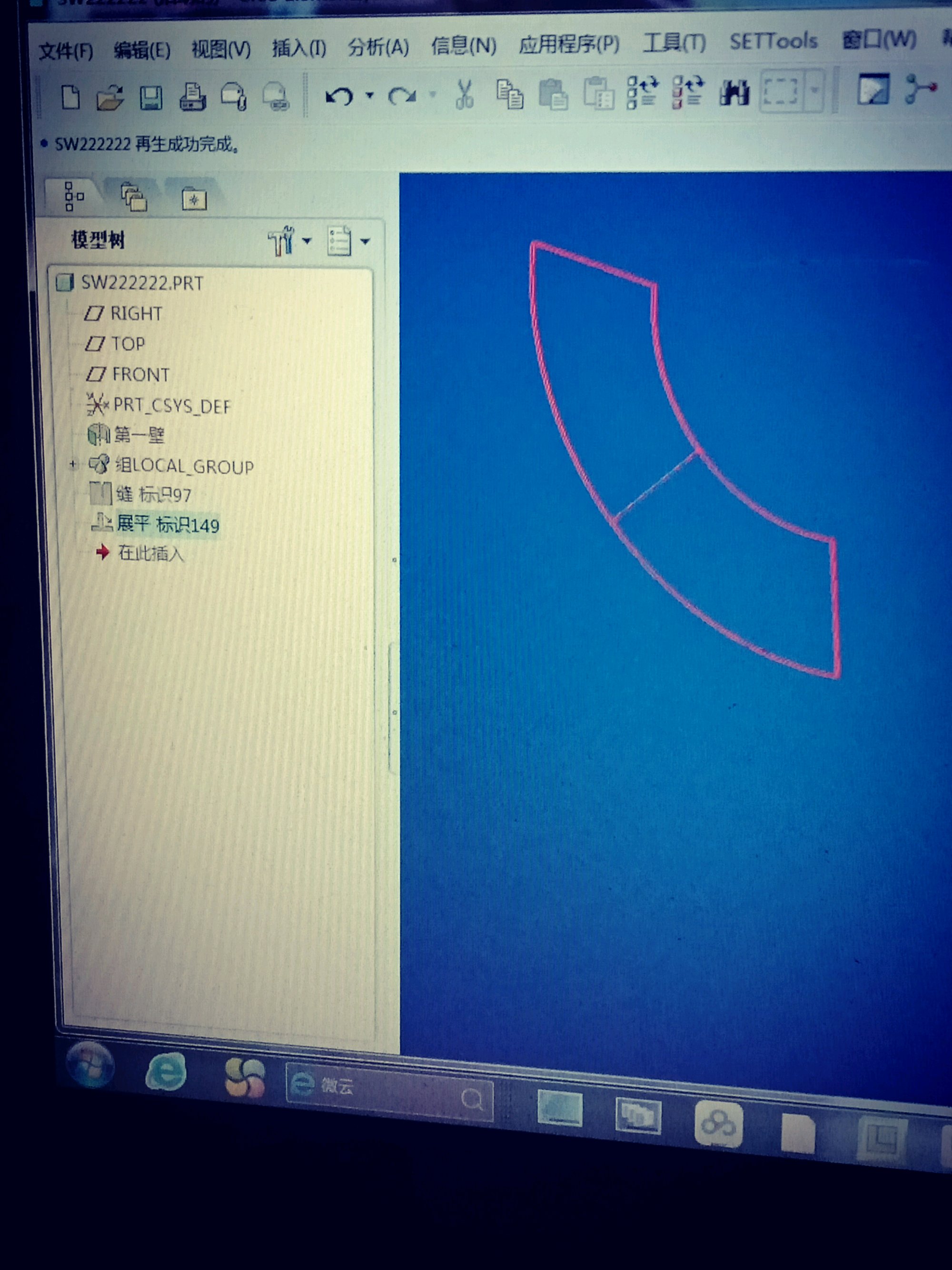Select the FRONT datum plane

tap(140, 375)
